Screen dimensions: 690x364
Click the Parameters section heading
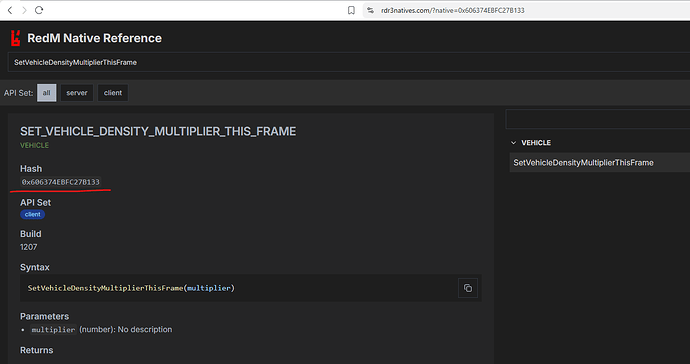(44, 316)
